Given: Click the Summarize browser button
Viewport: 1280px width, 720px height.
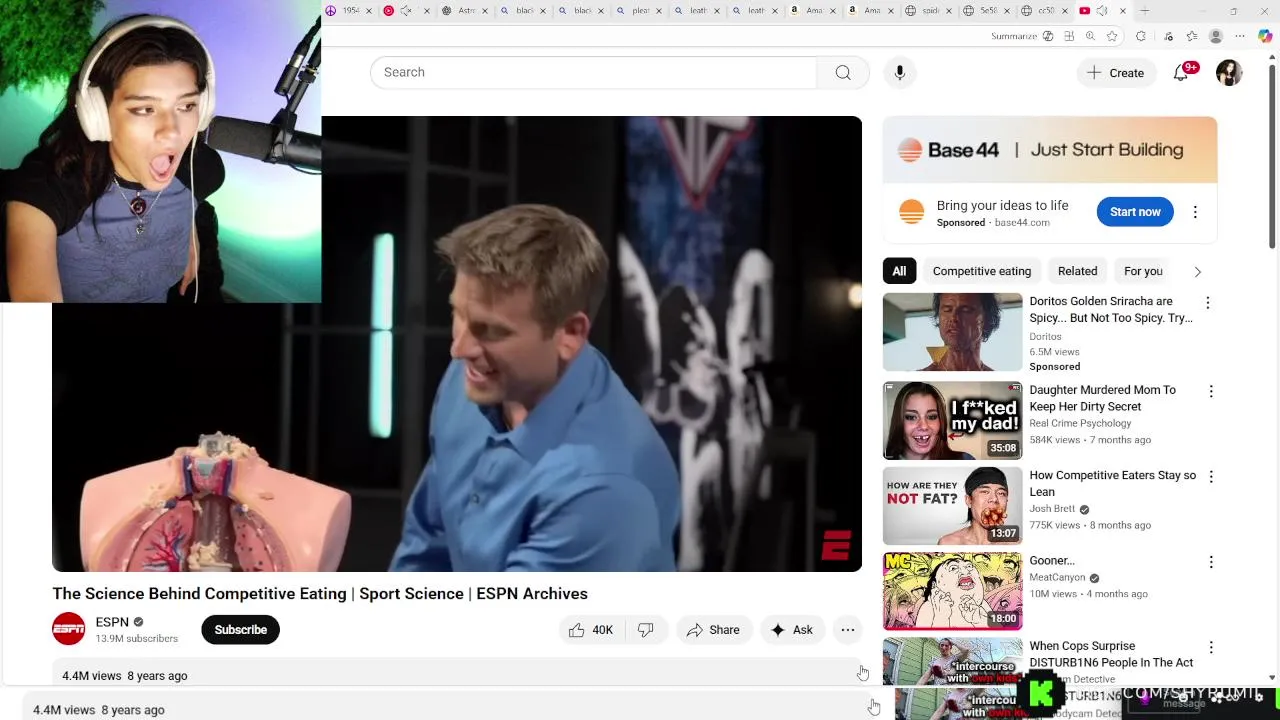Looking at the screenshot, I should click(x=1014, y=36).
